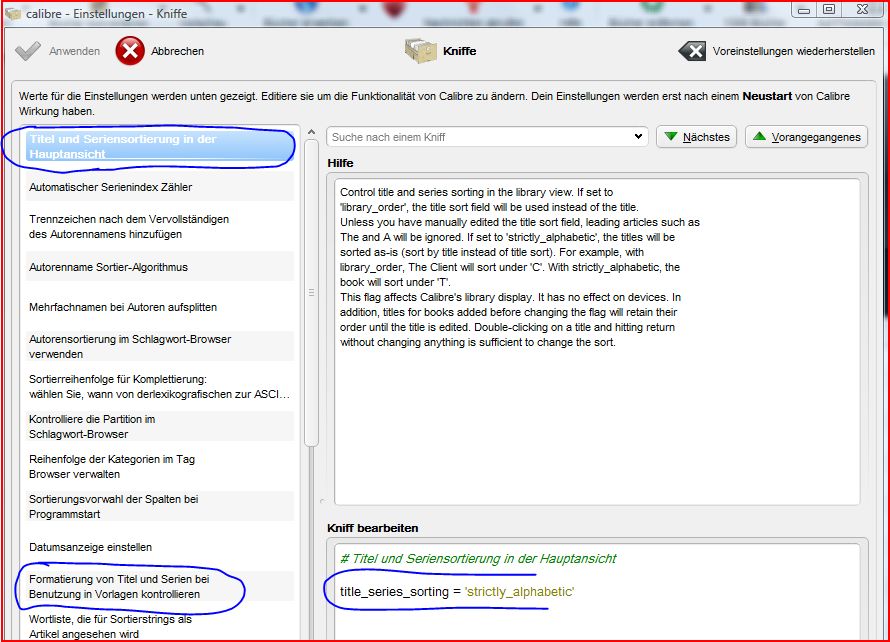Screen dimensions: 890x642
Task: Minimize the calibre Einstellungen window
Action: coord(803,10)
